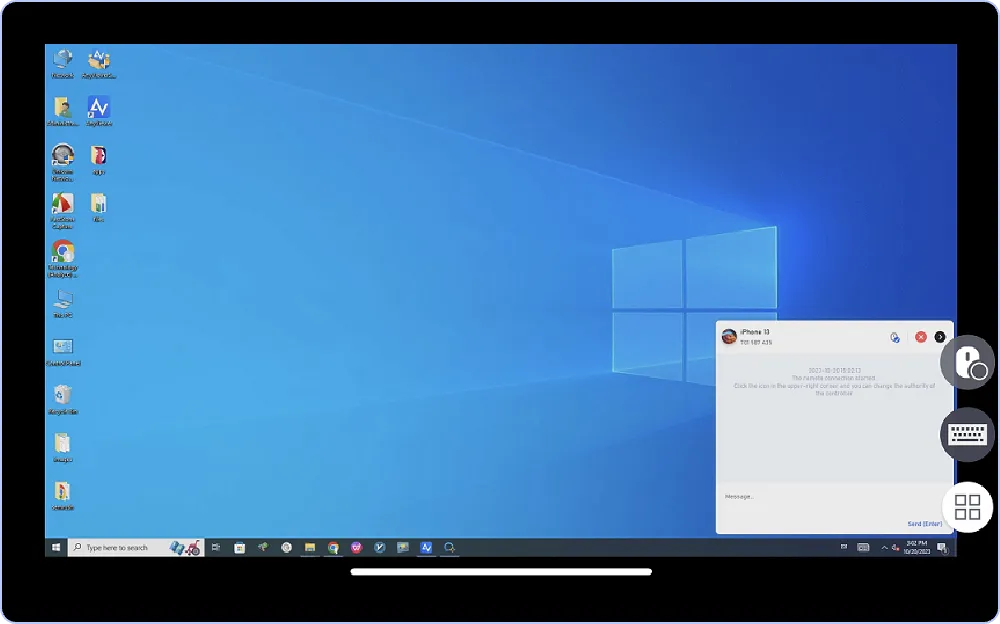This screenshot has height=624, width=1000.
Task: Click the permission settings icon in chat panel
Action: [895, 338]
